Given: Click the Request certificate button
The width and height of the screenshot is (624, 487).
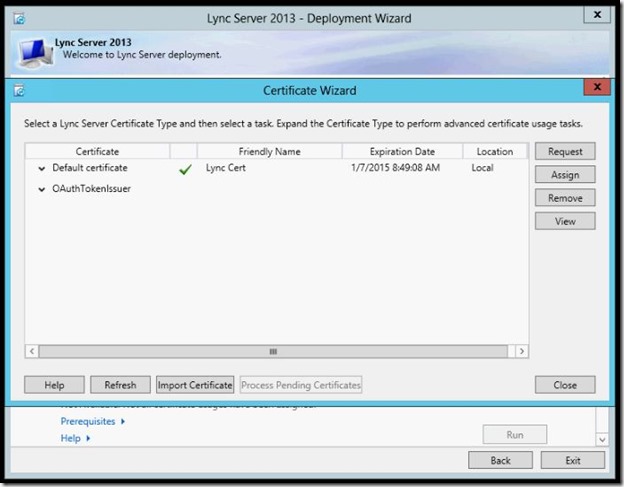Looking at the screenshot, I should (565, 151).
